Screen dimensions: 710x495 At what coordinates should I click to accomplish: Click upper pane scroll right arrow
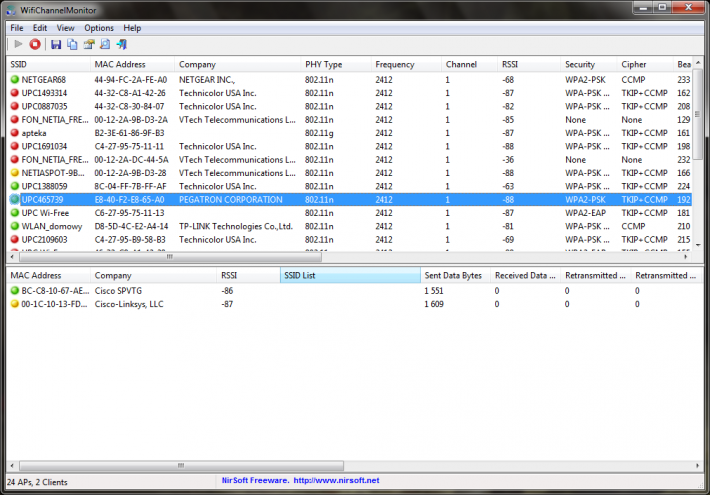pos(686,257)
